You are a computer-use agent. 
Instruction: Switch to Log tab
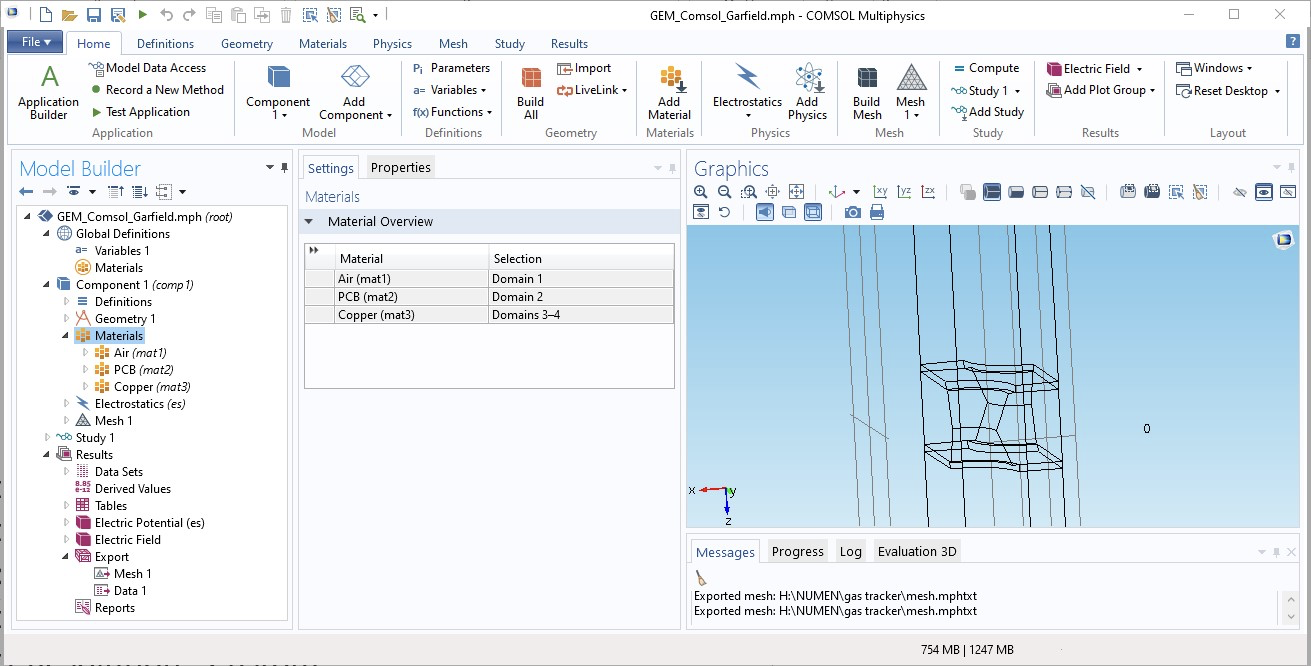(x=850, y=552)
